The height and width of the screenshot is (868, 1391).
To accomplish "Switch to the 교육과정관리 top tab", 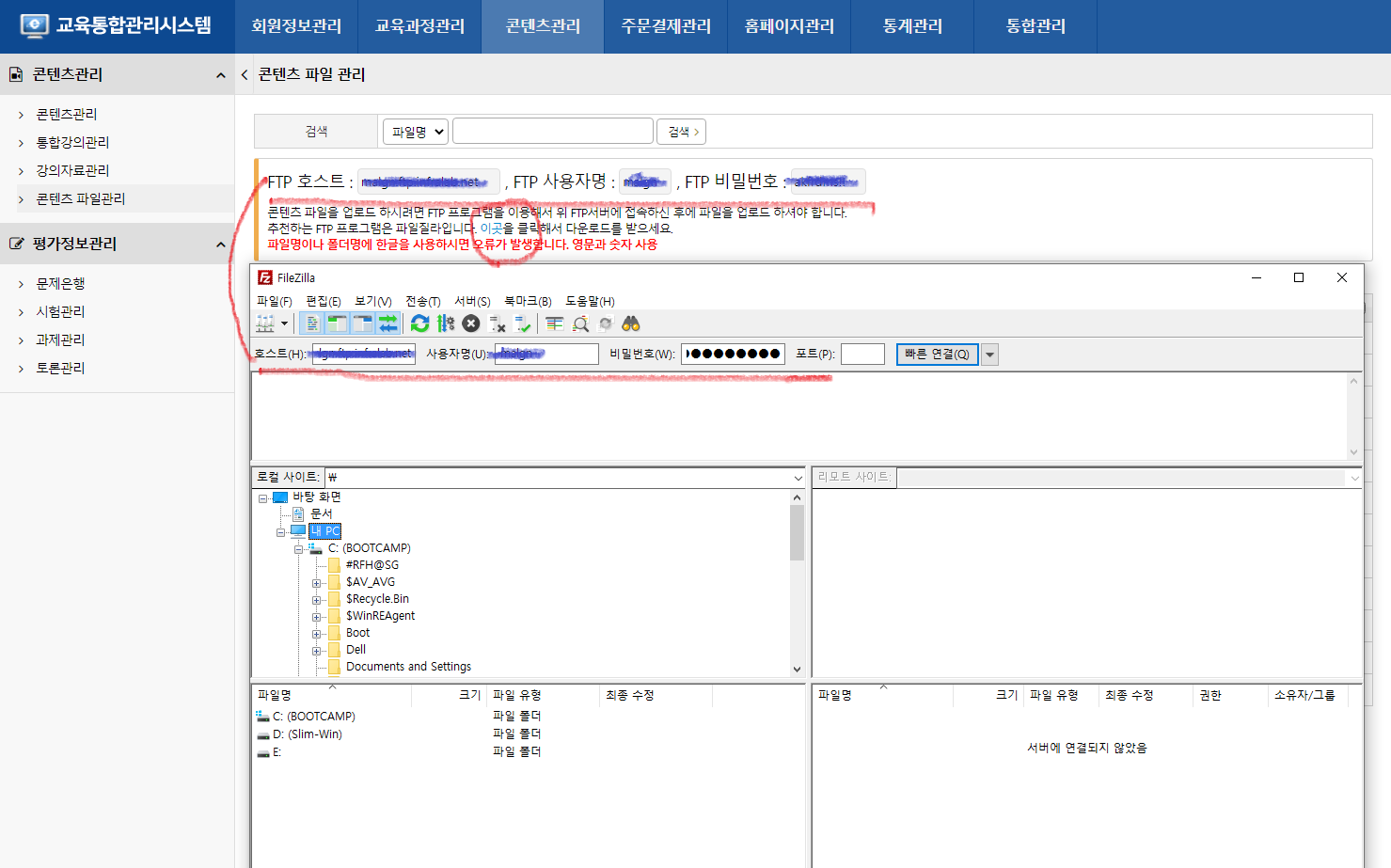I will click(419, 26).
